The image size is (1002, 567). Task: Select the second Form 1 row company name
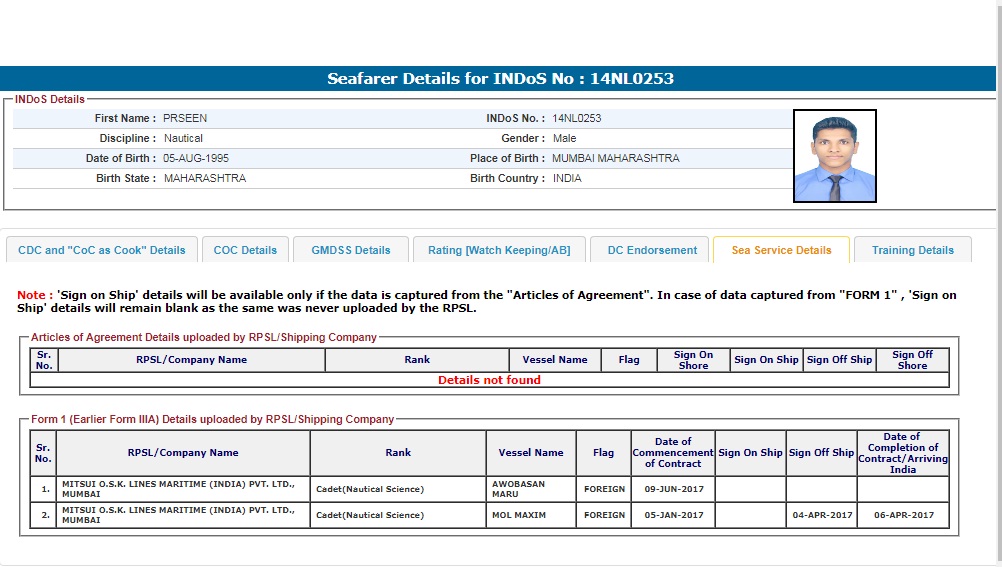click(x=178, y=515)
